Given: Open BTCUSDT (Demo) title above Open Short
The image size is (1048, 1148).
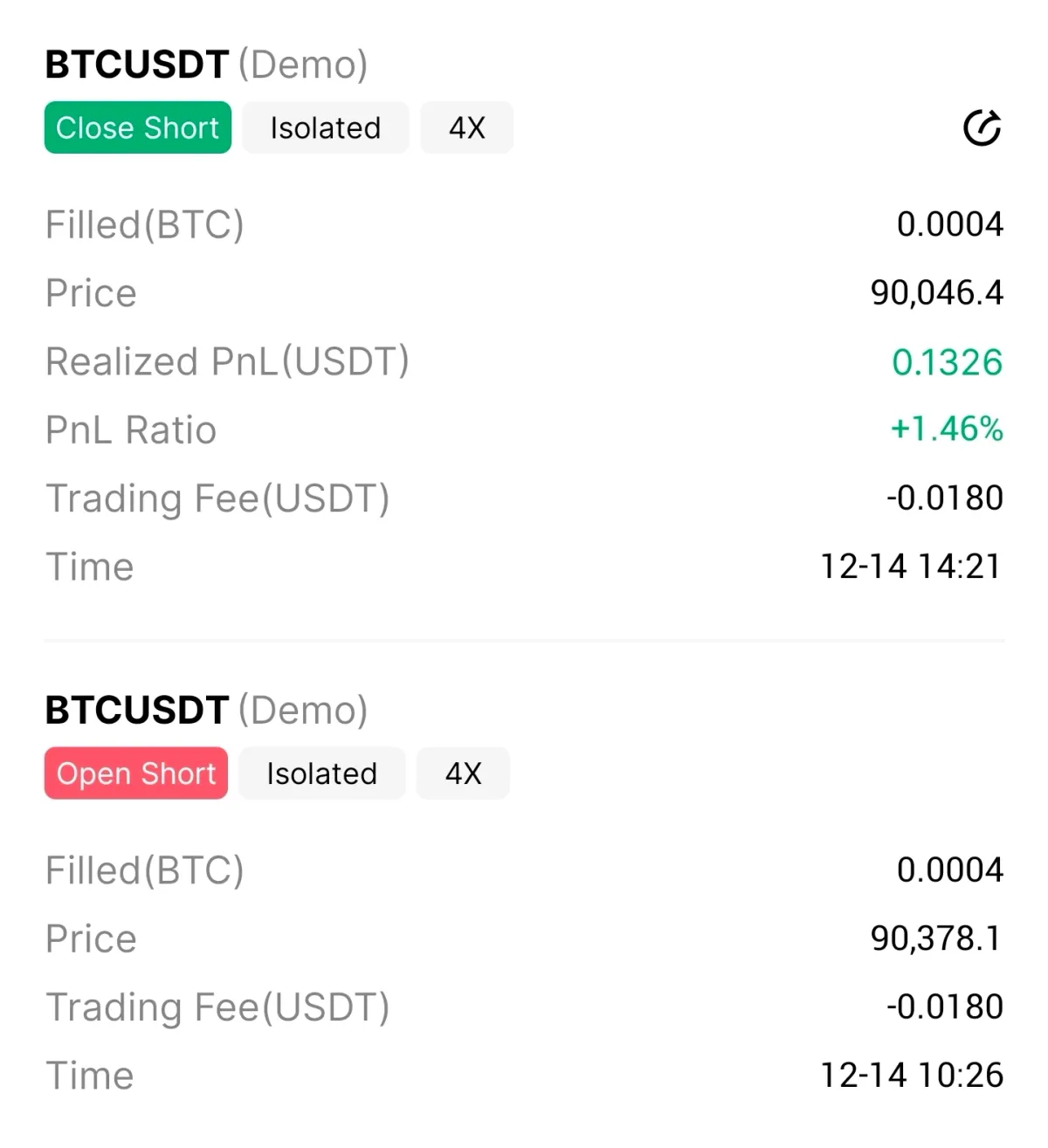Looking at the screenshot, I should point(206,711).
